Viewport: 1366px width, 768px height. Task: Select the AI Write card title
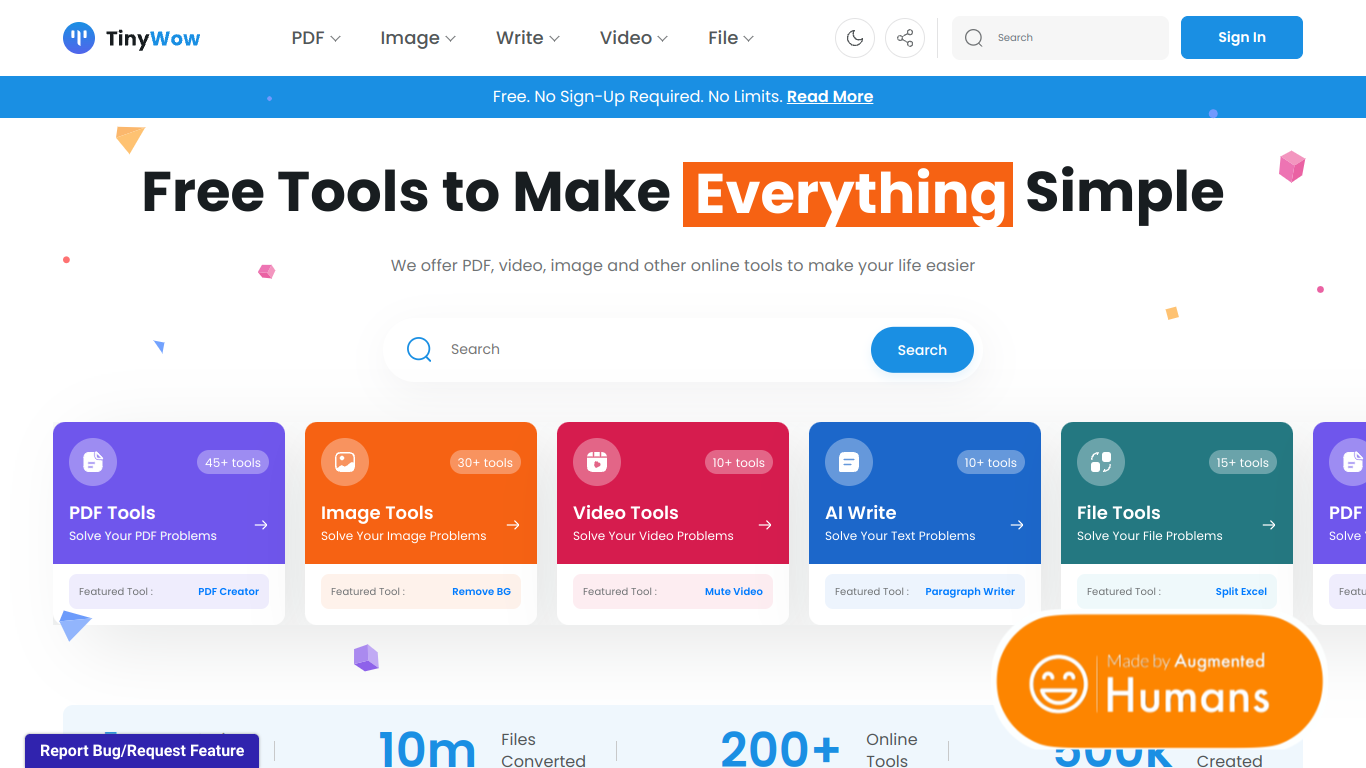tap(860, 513)
